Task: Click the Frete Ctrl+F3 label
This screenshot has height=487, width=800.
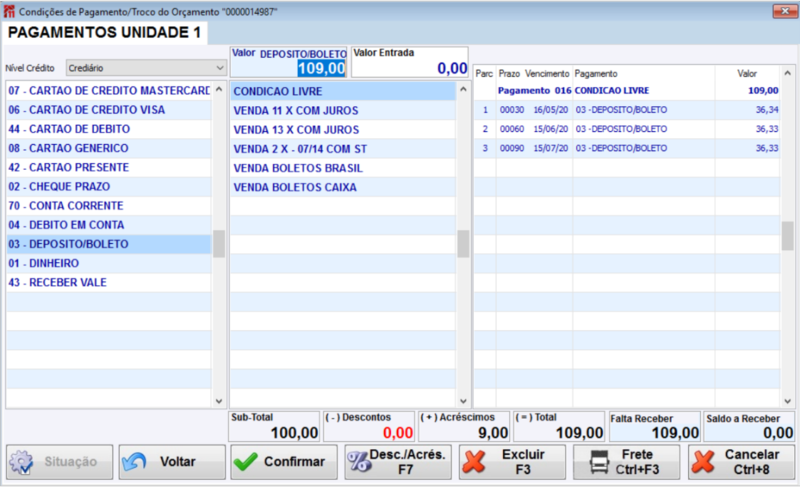Action: (x=637, y=462)
